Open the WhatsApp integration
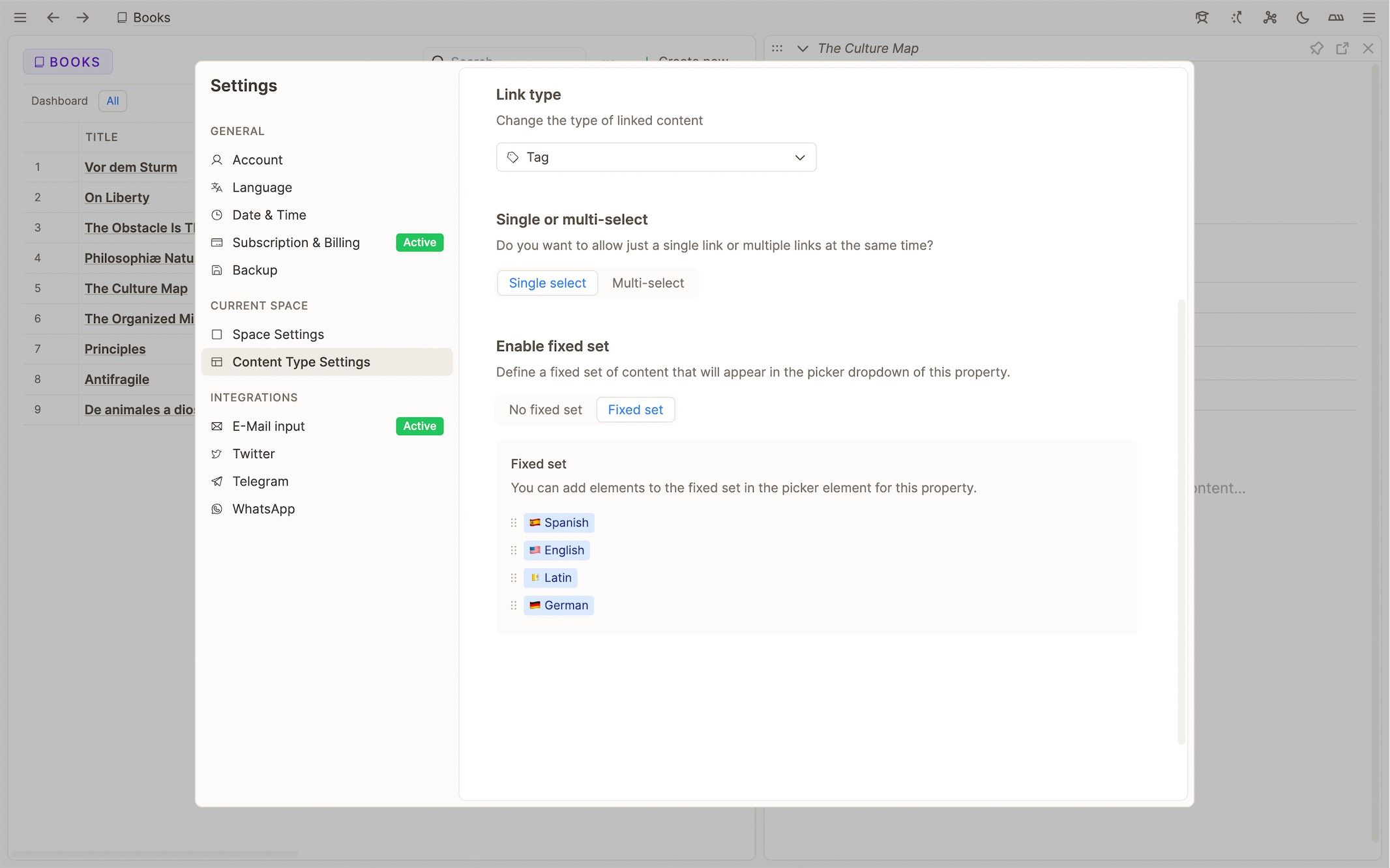The width and height of the screenshot is (1390, 868). (263, 509)
